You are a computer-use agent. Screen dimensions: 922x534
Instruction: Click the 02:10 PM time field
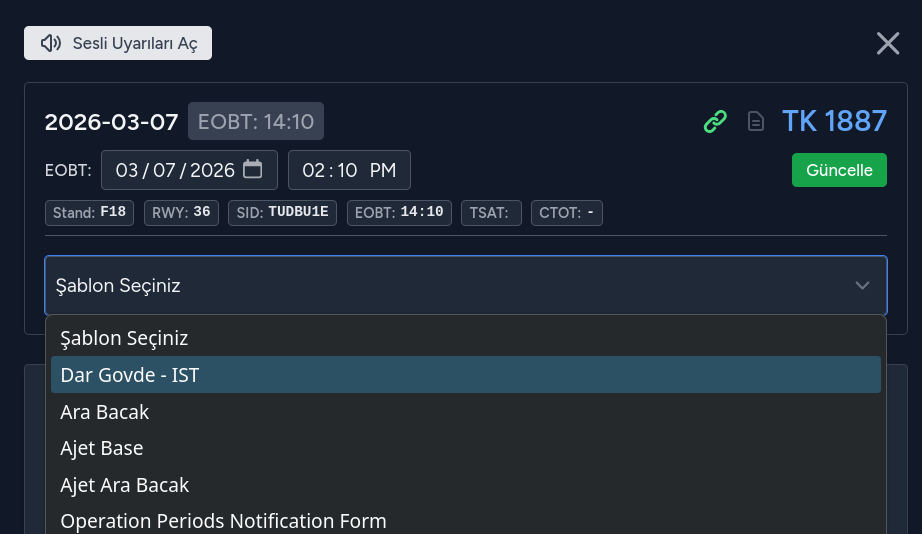click(x=349, y=170)
